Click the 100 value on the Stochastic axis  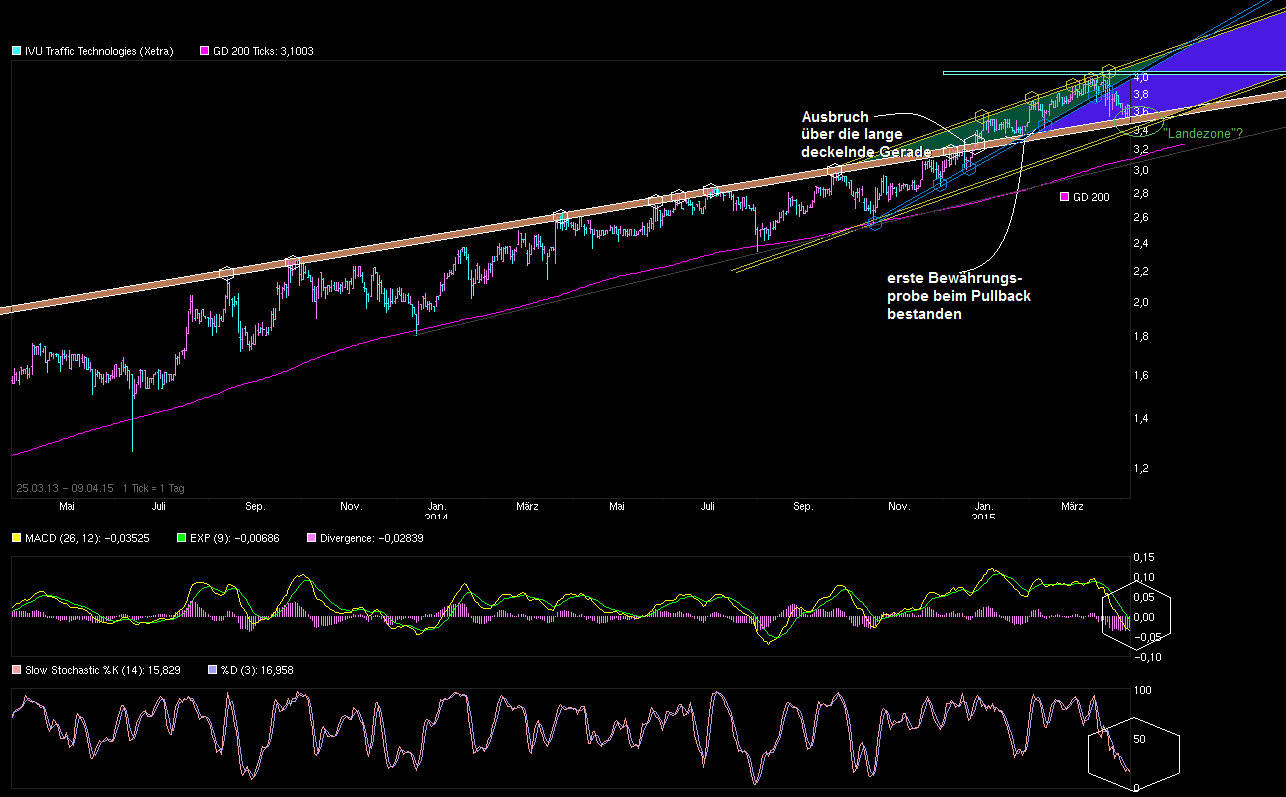pos(1142,690)
